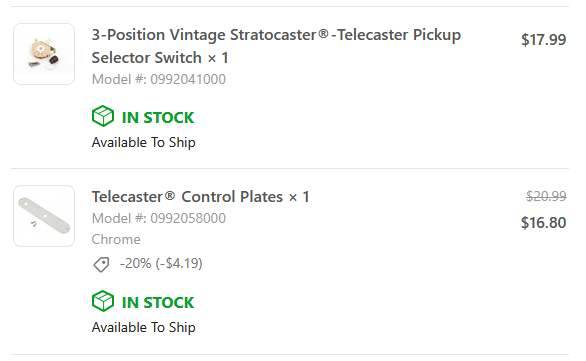The height and width of the screenshot is (361, 586).
Task: Click IN STOCK label under the selector switch
Action: click(158, 118)
